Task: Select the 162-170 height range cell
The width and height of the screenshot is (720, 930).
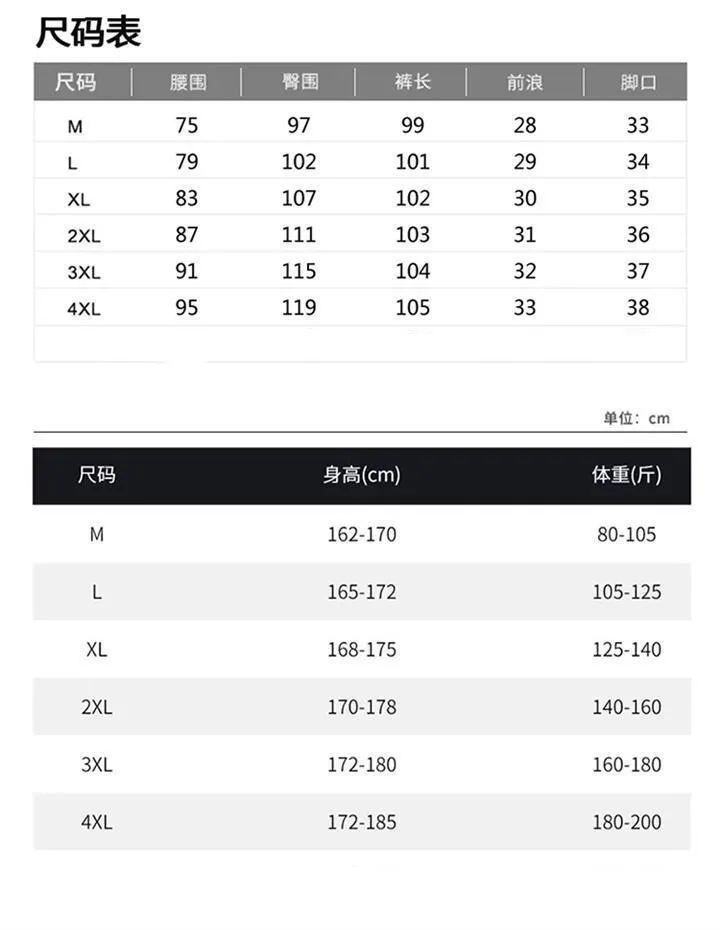Action: pos(361,534)
